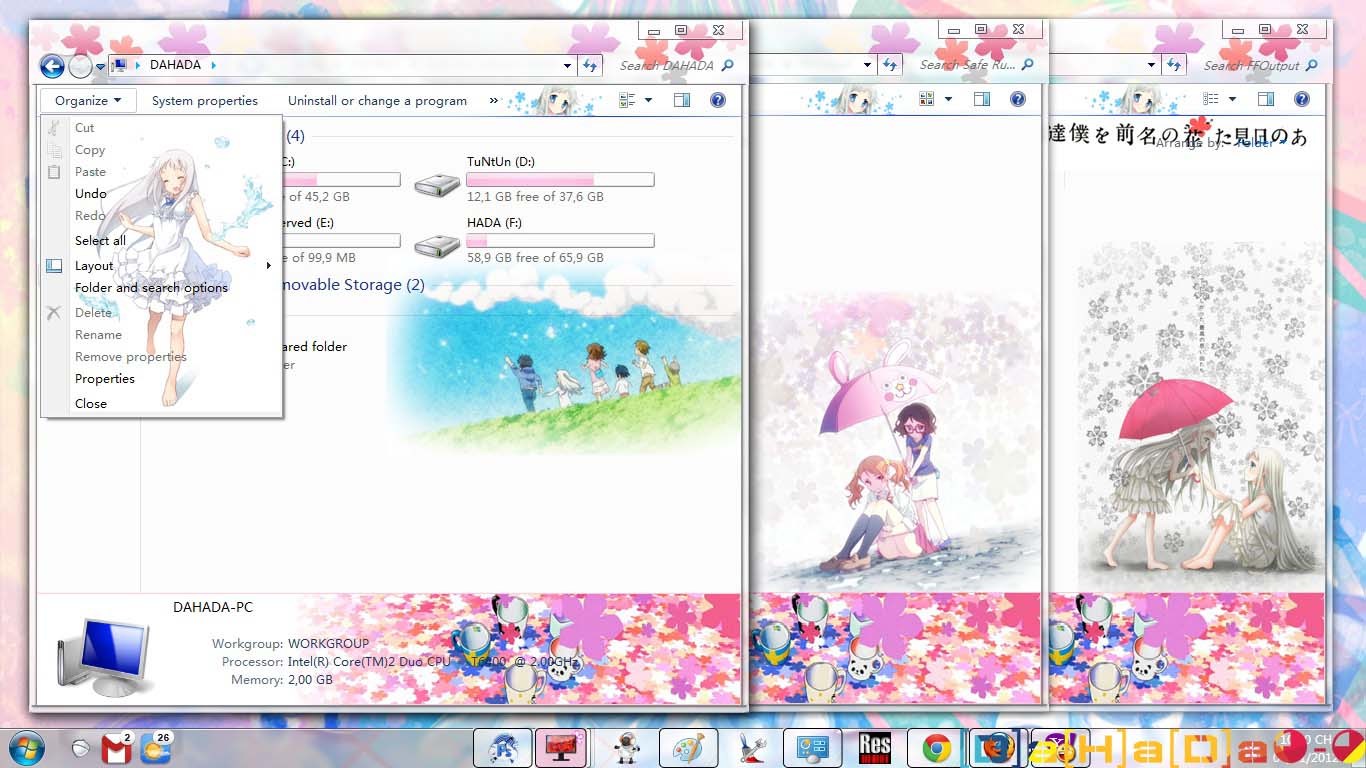Click the DAHADA-PC computer icon in details pane
This screenshot has width=1366, height=768.
(104, 655)
